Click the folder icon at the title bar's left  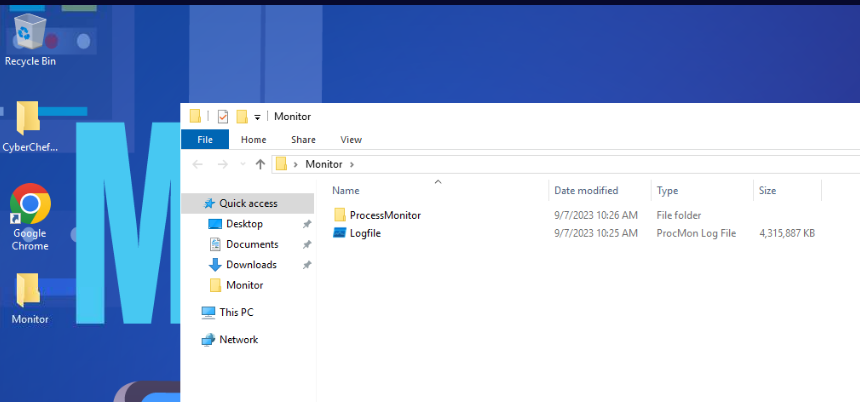(x=195, y=116)
